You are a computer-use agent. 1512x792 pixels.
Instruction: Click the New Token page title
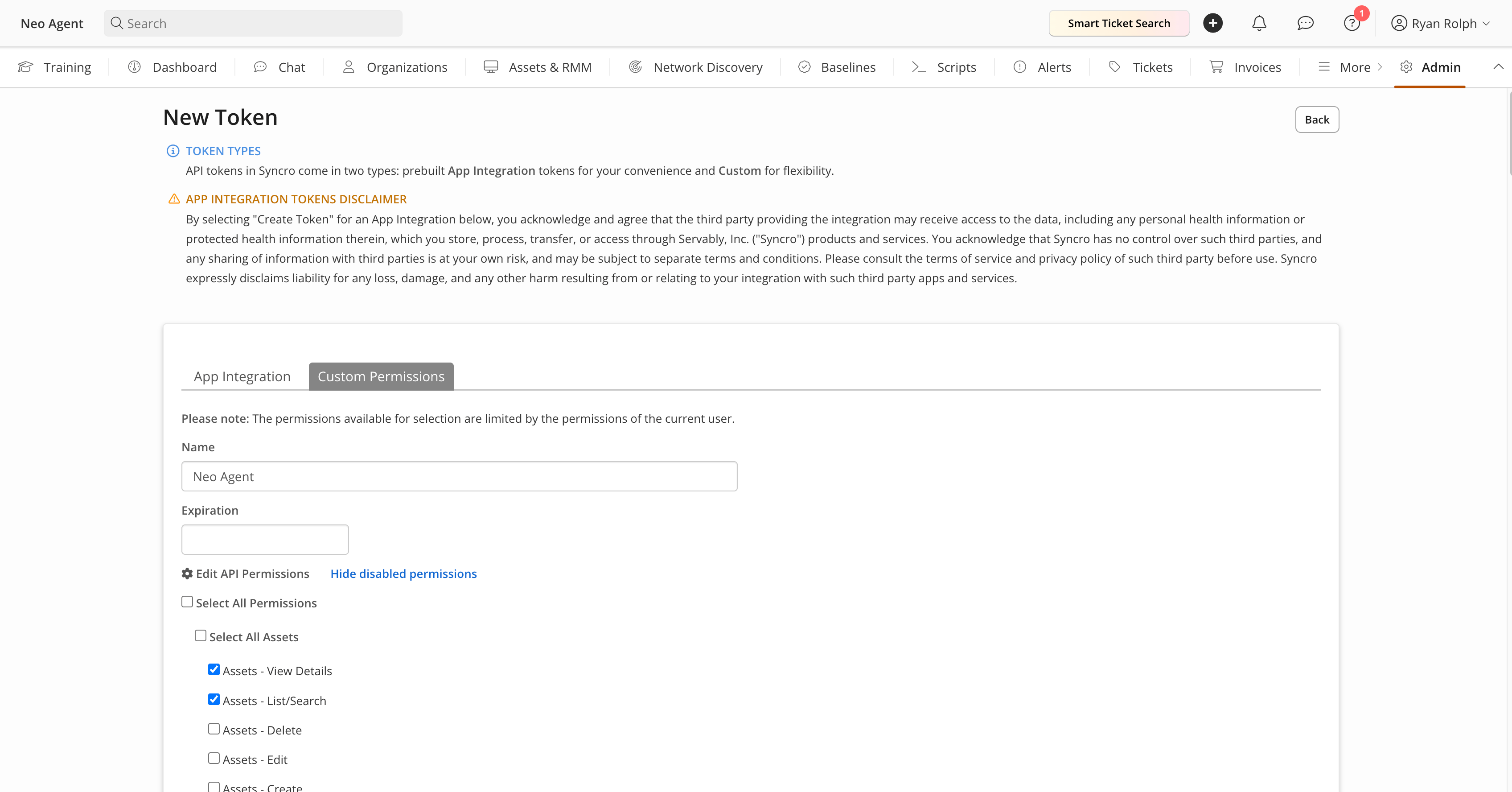(x=220, y=117)
